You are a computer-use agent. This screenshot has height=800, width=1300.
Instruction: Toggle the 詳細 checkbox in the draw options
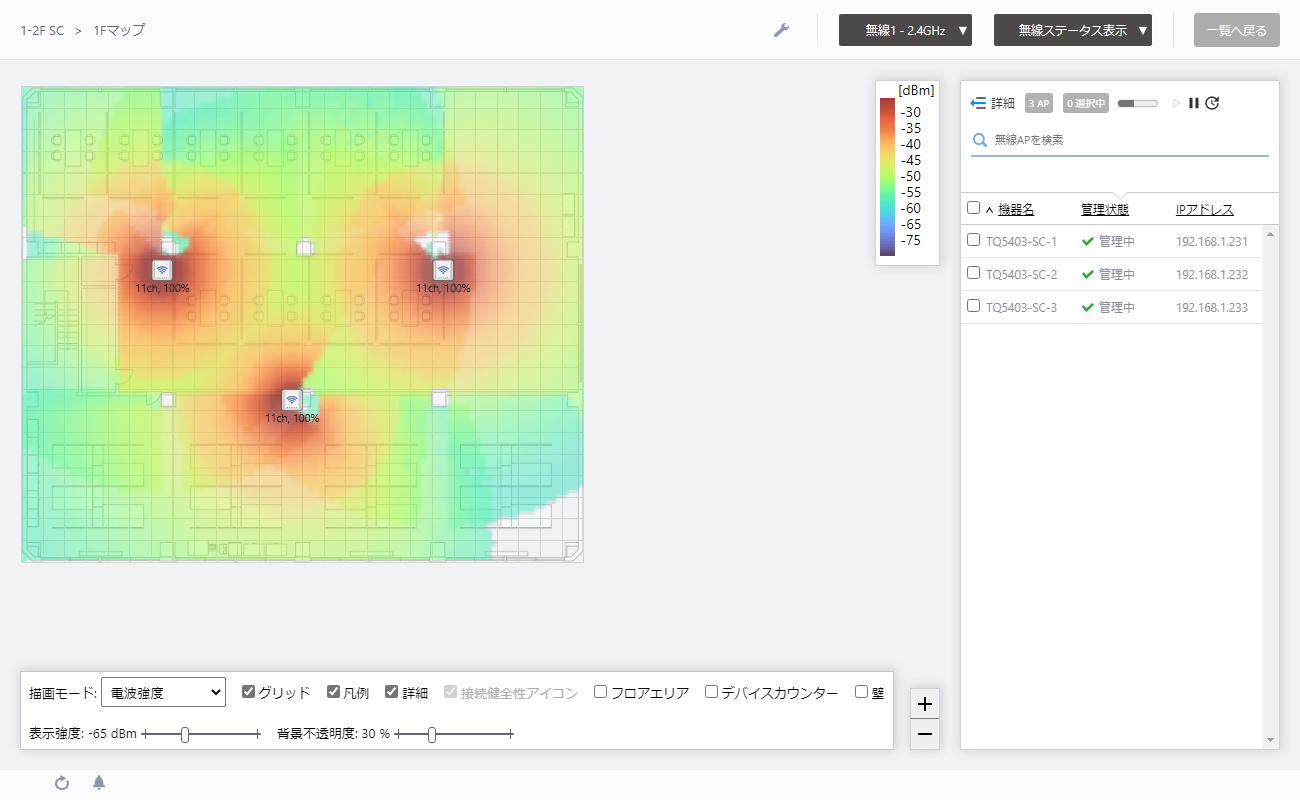(x=392, y=691)
